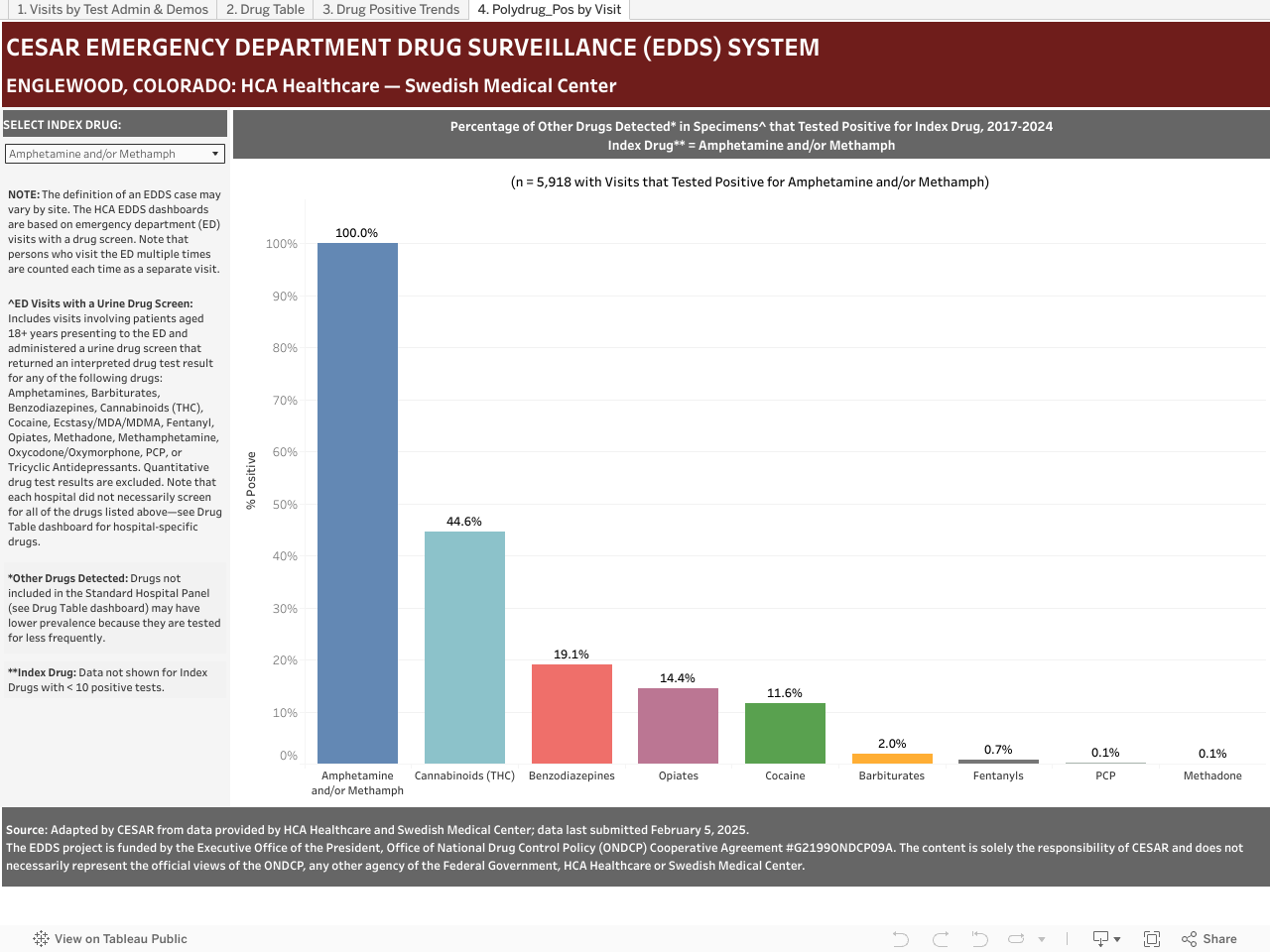Click the Share button
This screenshot has width=1270, height=952.
(x=1209, y=938)
